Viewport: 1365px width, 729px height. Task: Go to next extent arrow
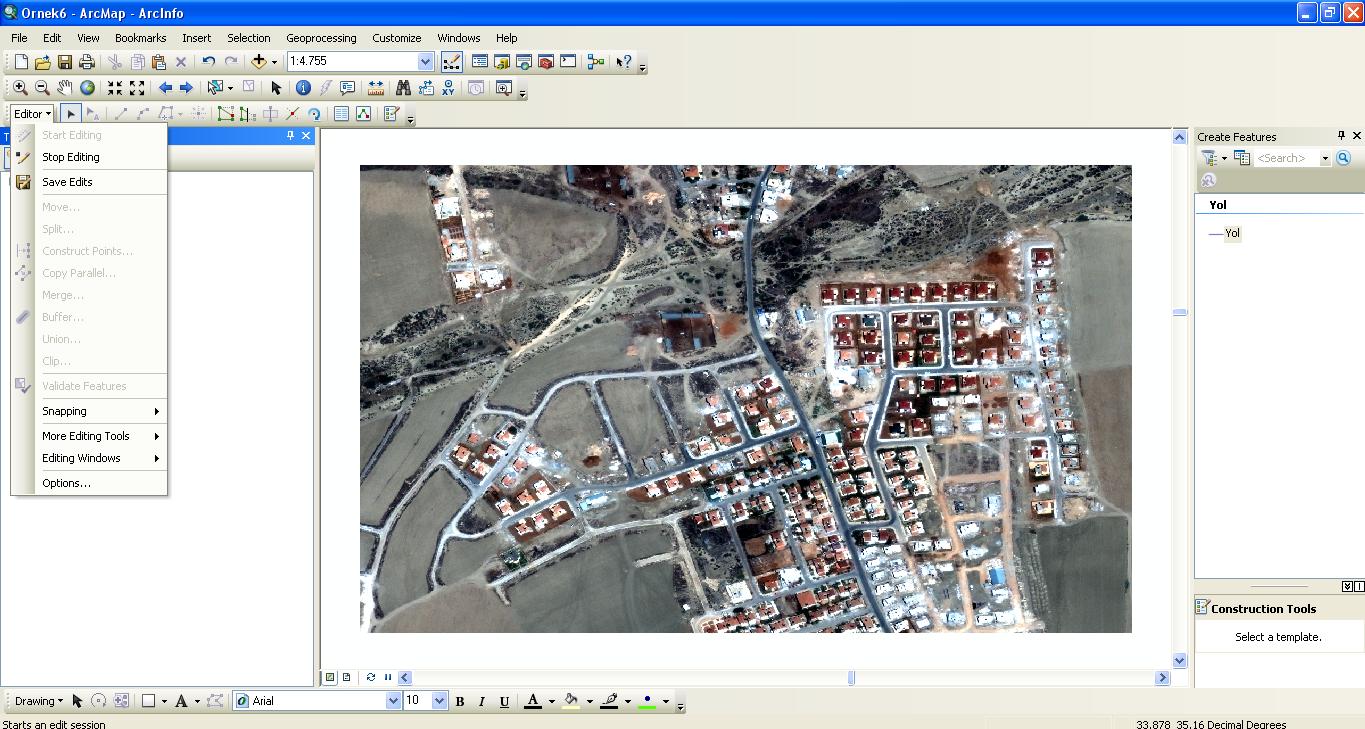pyautogui.click(x=186, y=88)
